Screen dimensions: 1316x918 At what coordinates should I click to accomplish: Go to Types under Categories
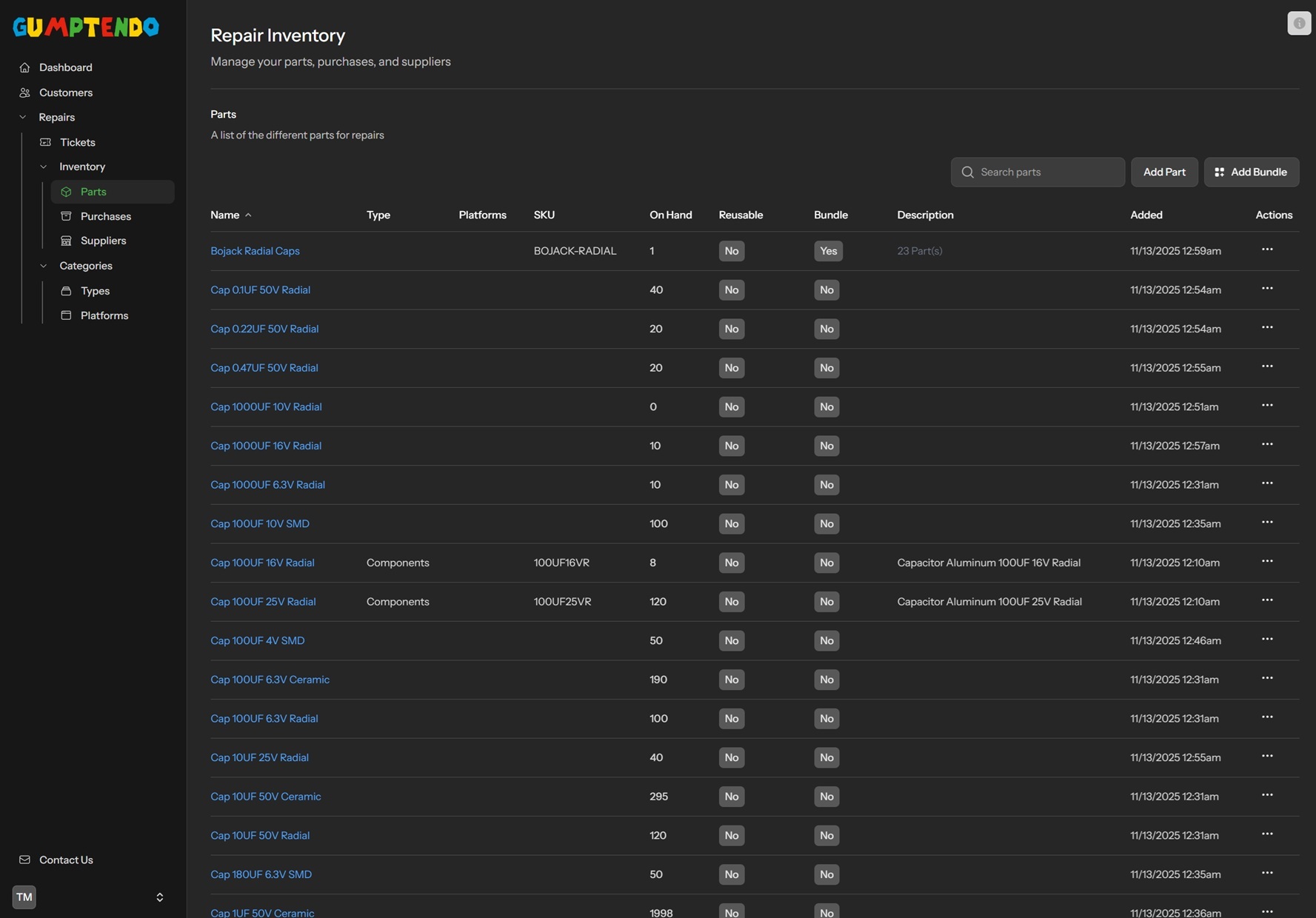[95, 291]
